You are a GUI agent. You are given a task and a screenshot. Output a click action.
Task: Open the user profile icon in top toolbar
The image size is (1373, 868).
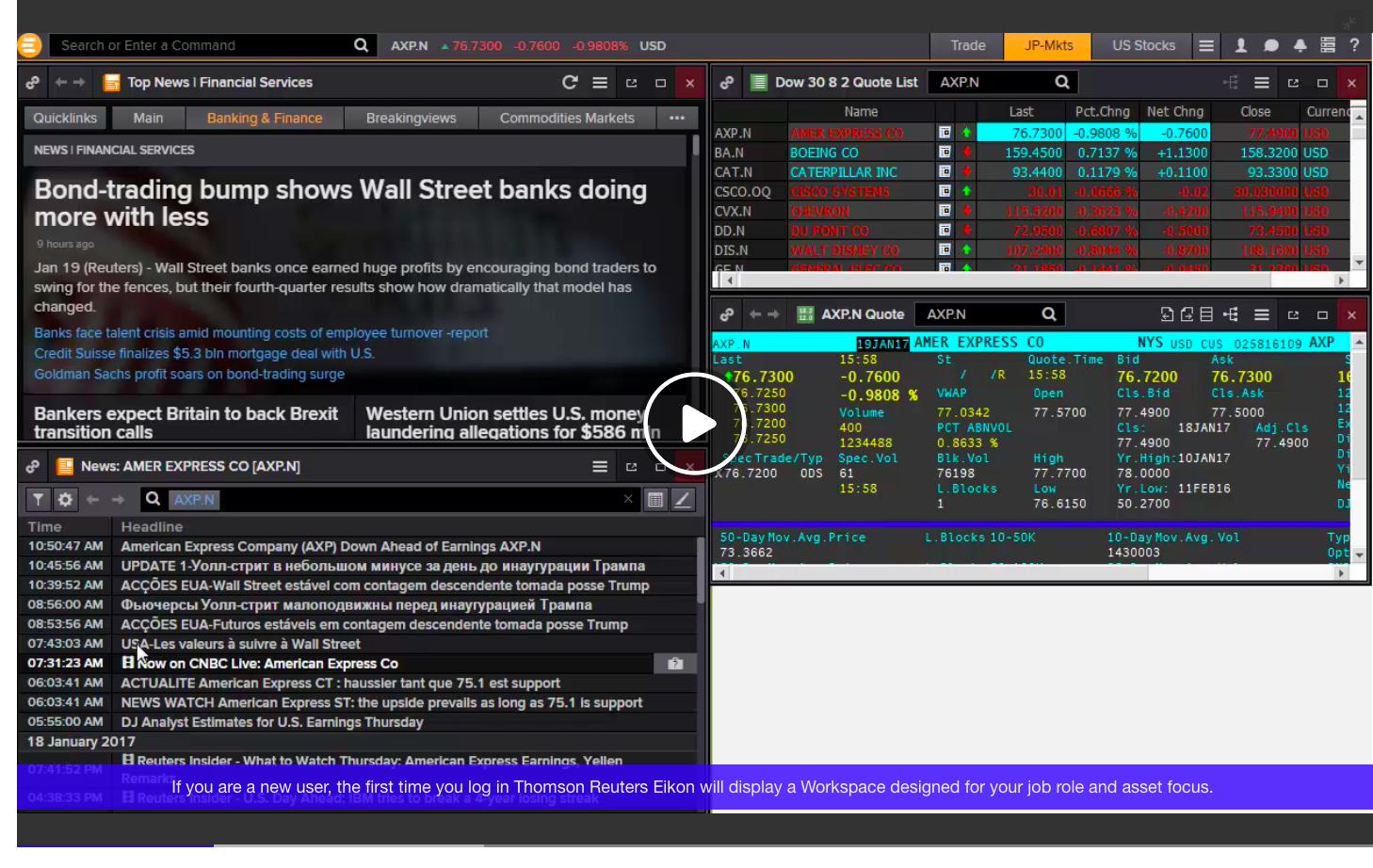(1241, 45)
